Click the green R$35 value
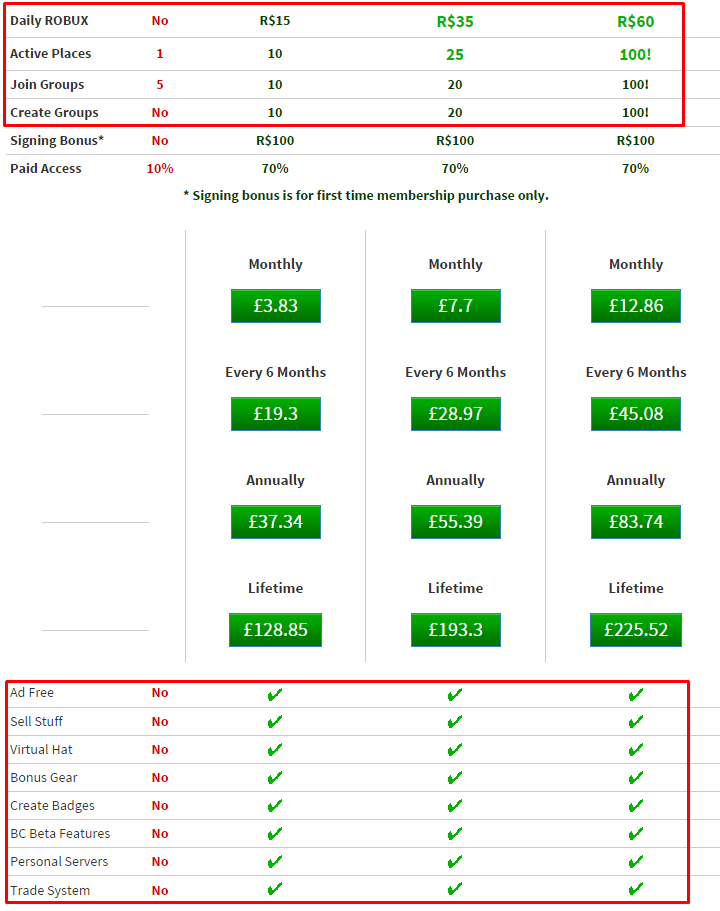This screenshot has width=720, height=911. pyautogui.click(x=455, y=21)
